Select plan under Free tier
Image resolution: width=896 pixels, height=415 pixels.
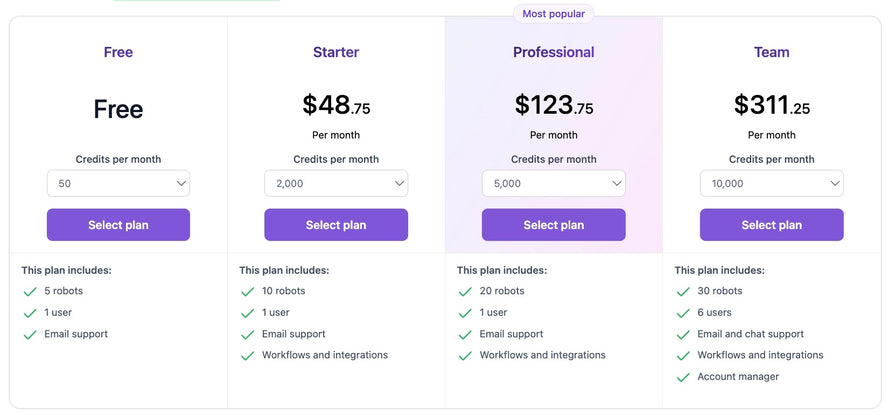pos(118,225)
